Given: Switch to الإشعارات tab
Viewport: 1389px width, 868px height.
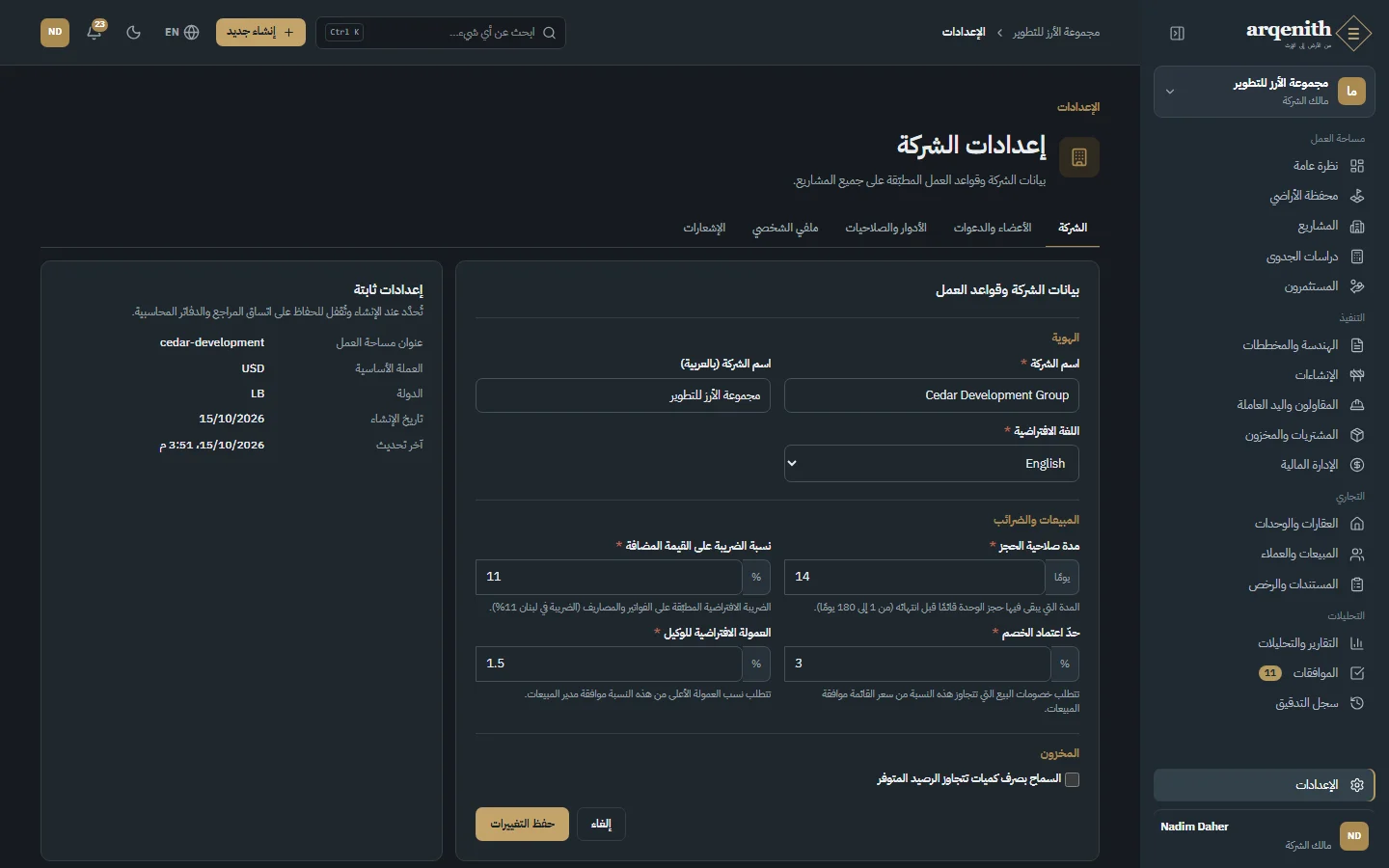Looking at the screenshot, I should tap(704, 228).
